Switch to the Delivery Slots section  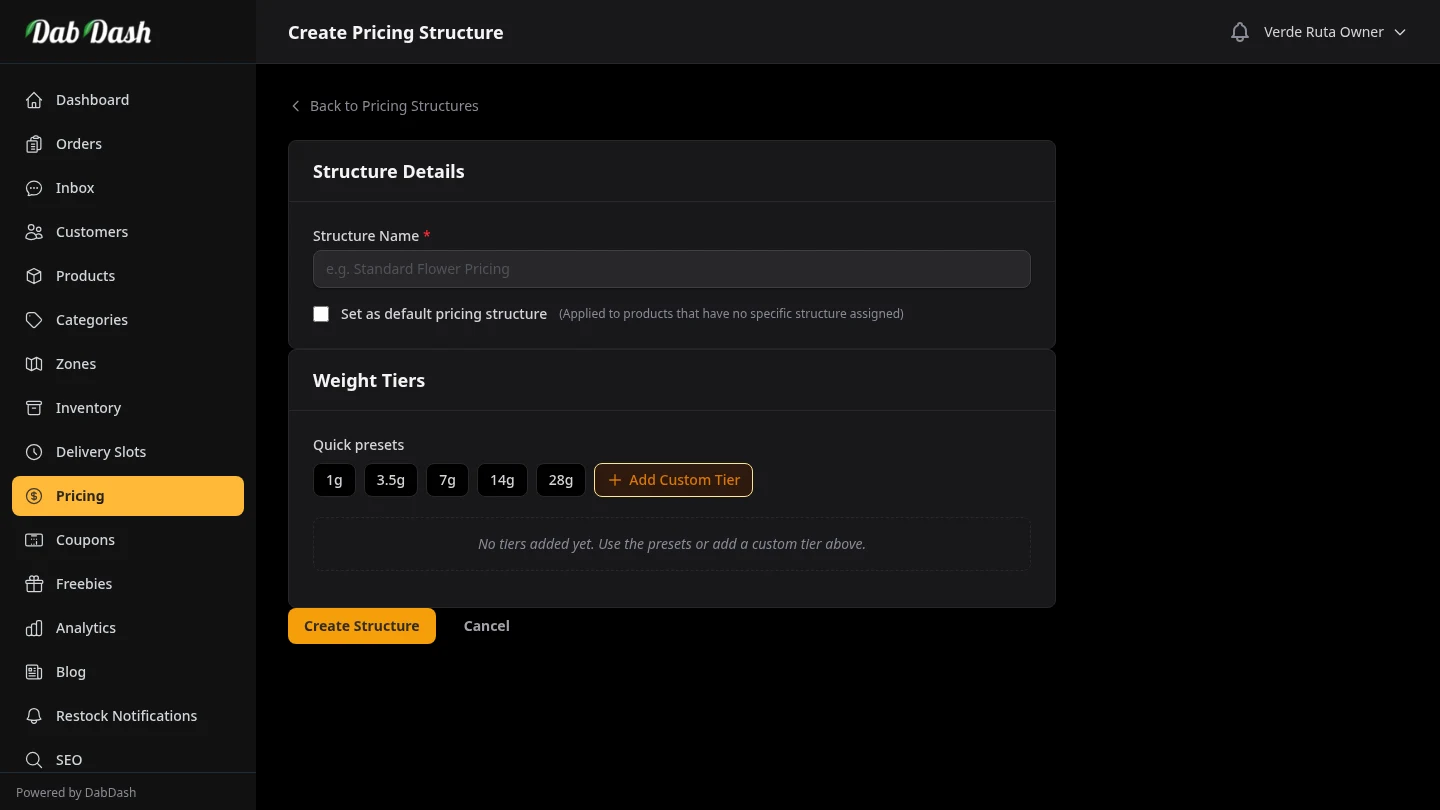pos(100,452)
